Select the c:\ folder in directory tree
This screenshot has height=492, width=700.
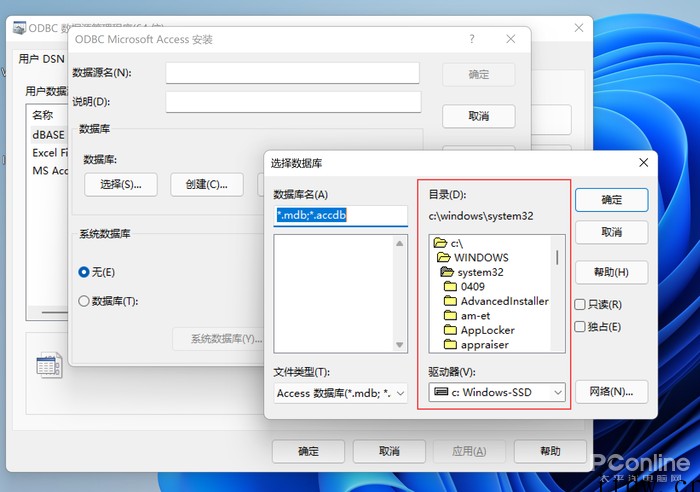448,243
